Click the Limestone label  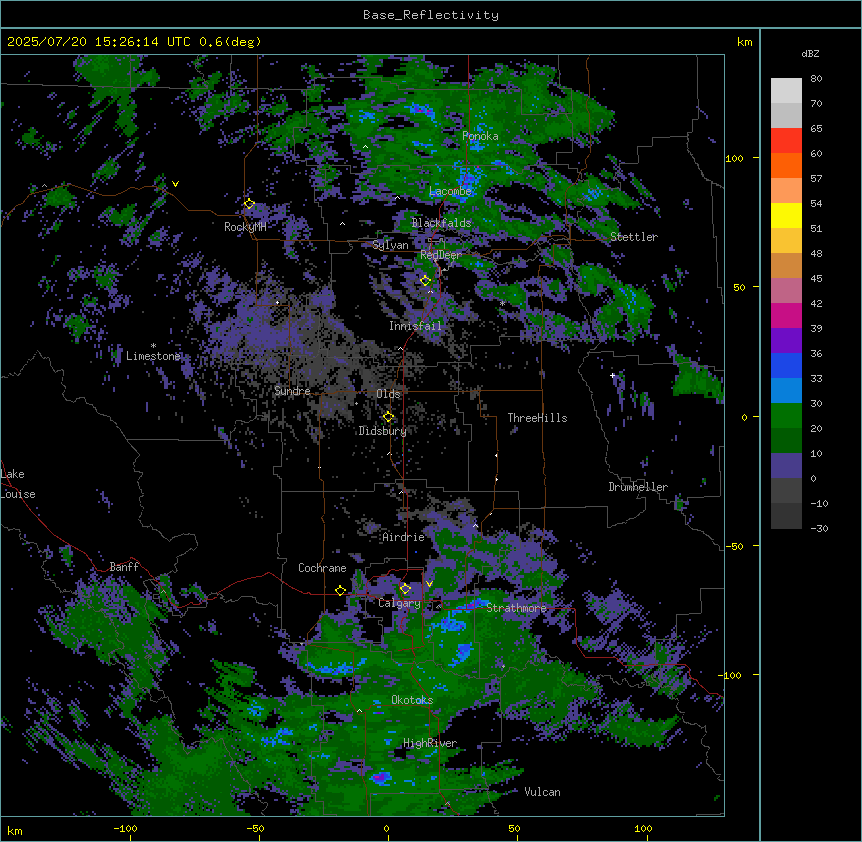point(153,356)
